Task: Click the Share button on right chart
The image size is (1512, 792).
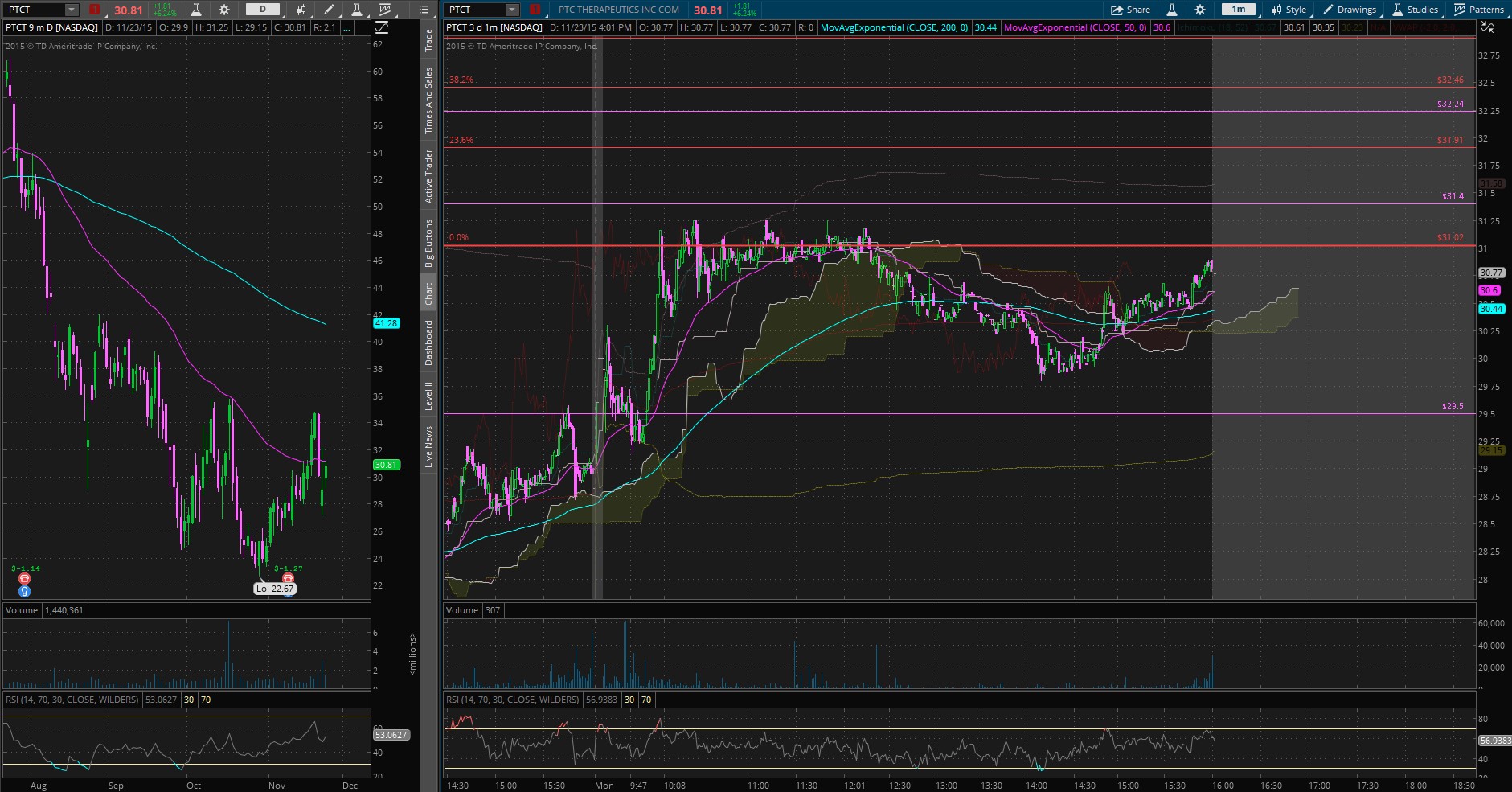Action: point(1130,10)
